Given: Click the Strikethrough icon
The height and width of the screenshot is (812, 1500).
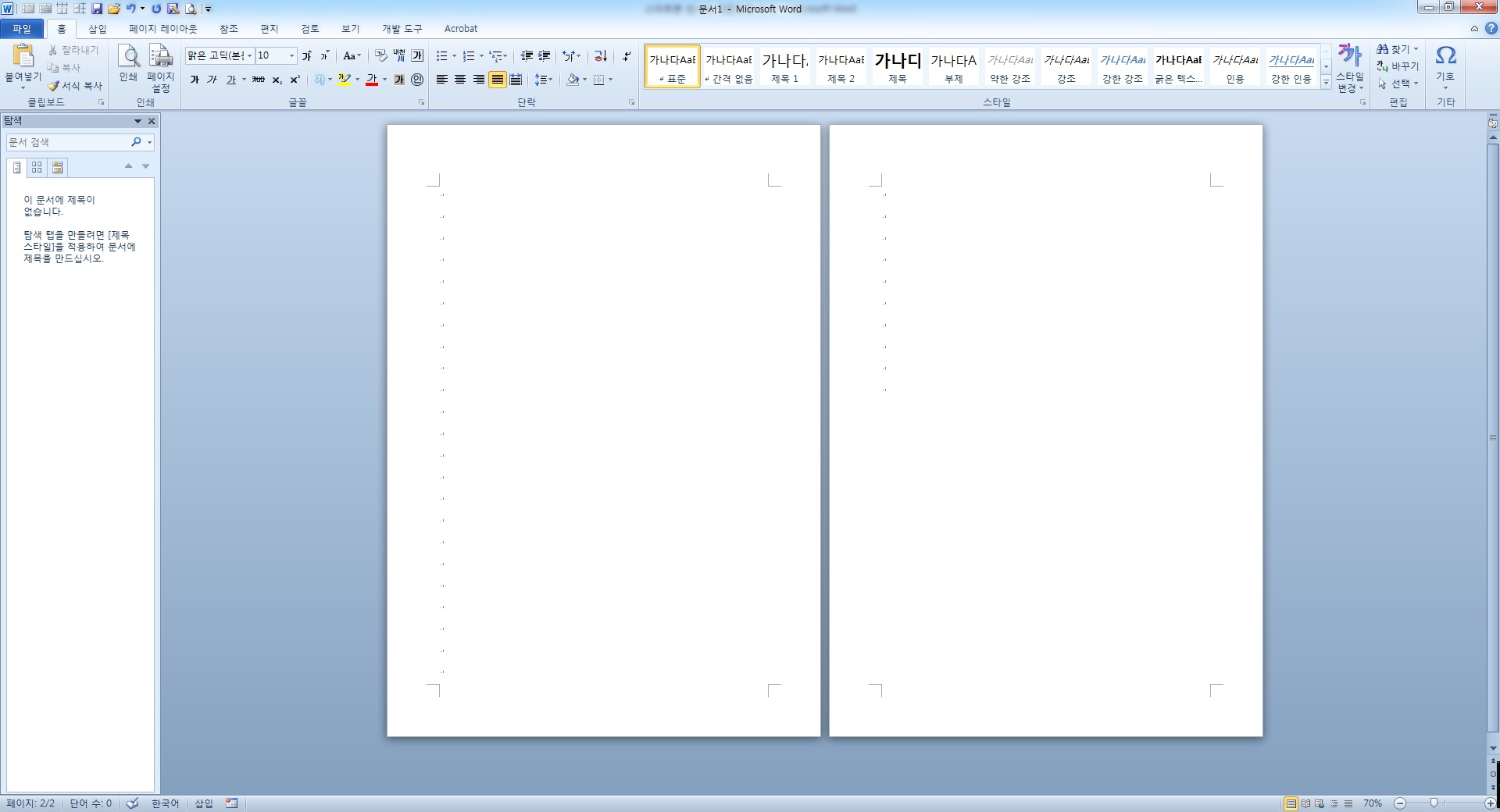Looking at the screenshot, I should (258, 80).
